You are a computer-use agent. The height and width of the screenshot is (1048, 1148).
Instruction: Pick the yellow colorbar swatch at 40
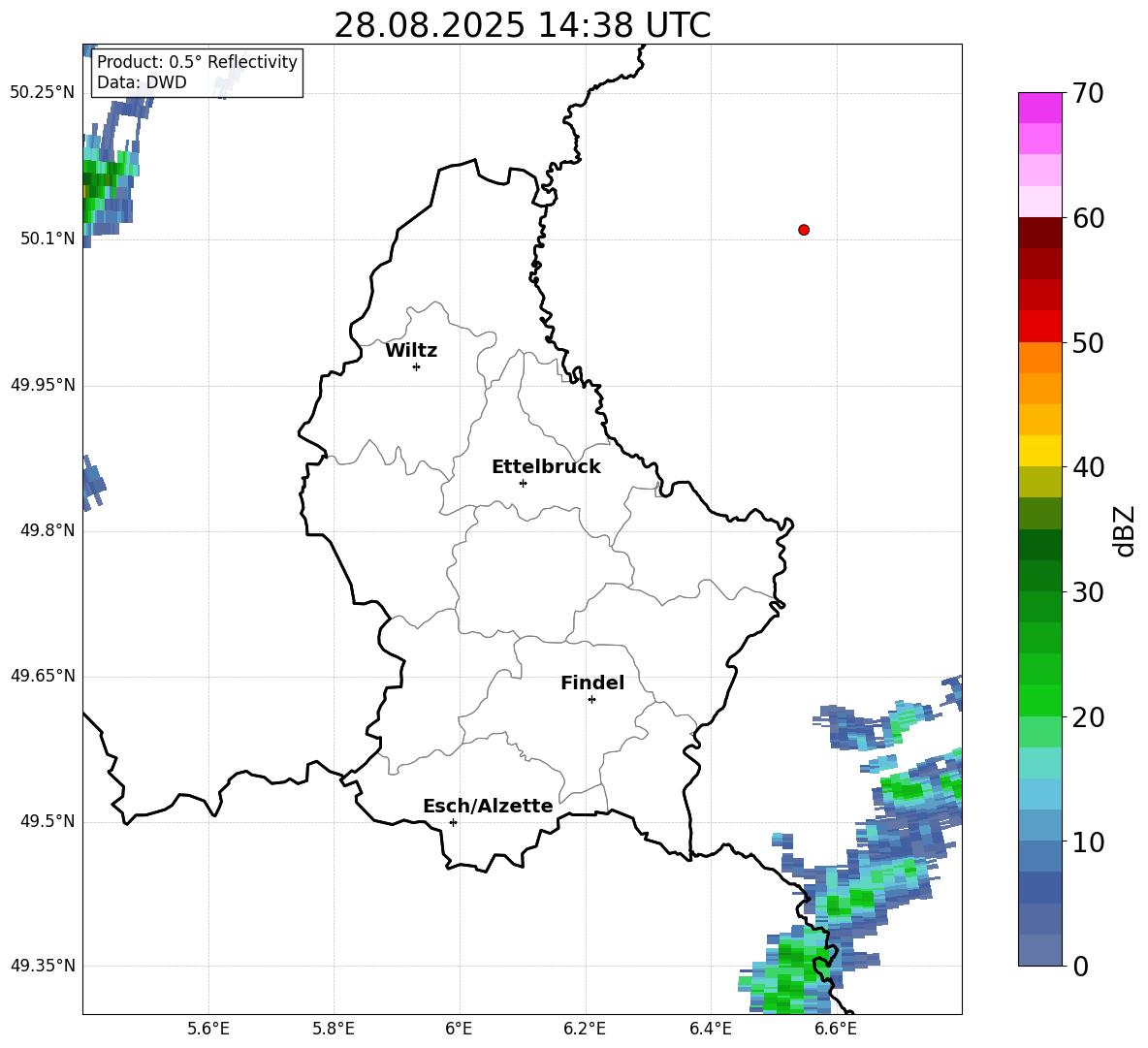[x=1039, y=451]
